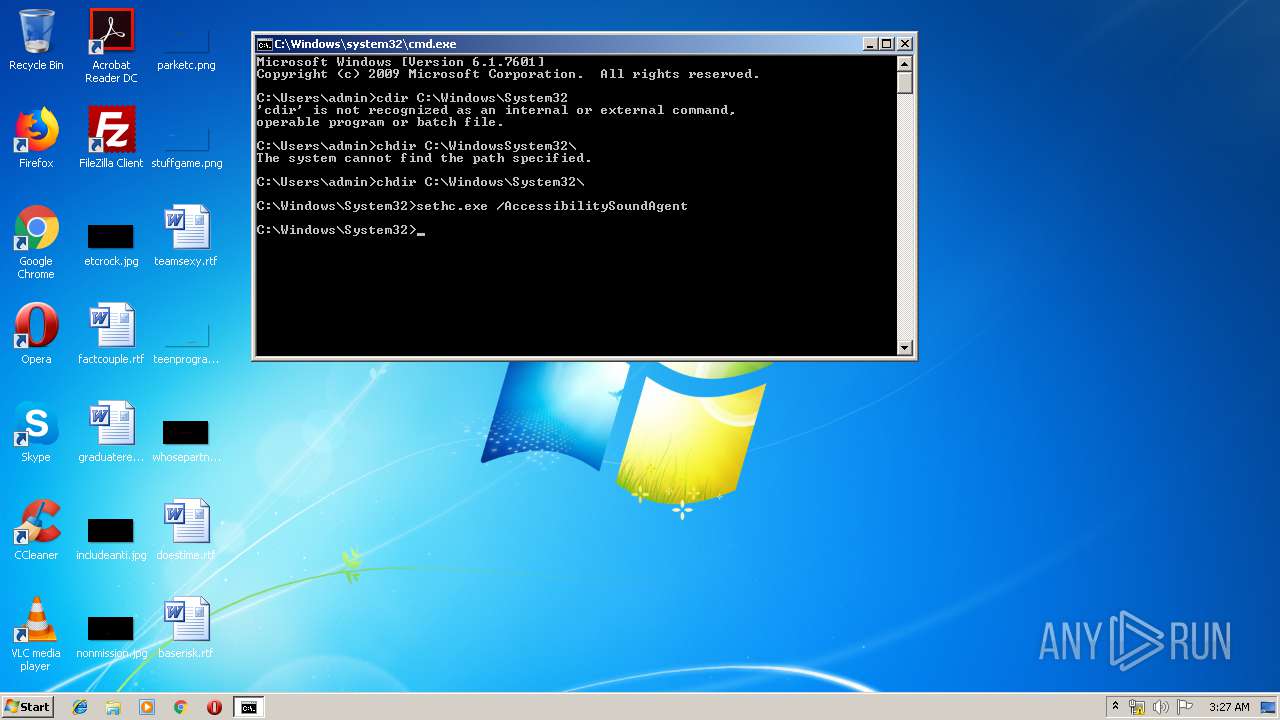Launch Internet Explorer from taskbar
Viewport: 1280px width, 720px height.
tap(80, 707)
